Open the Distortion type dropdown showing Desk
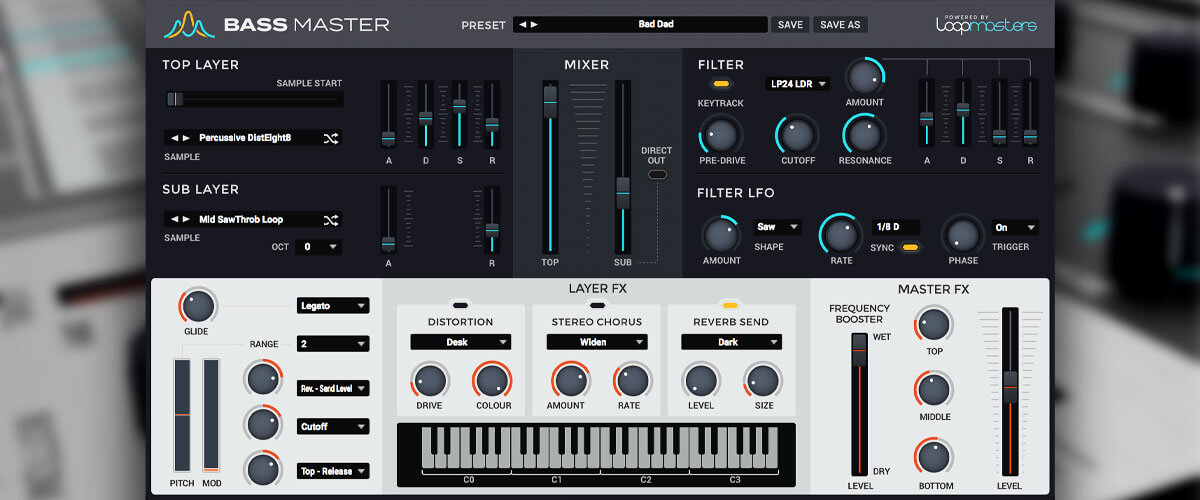 click(460, 342)
